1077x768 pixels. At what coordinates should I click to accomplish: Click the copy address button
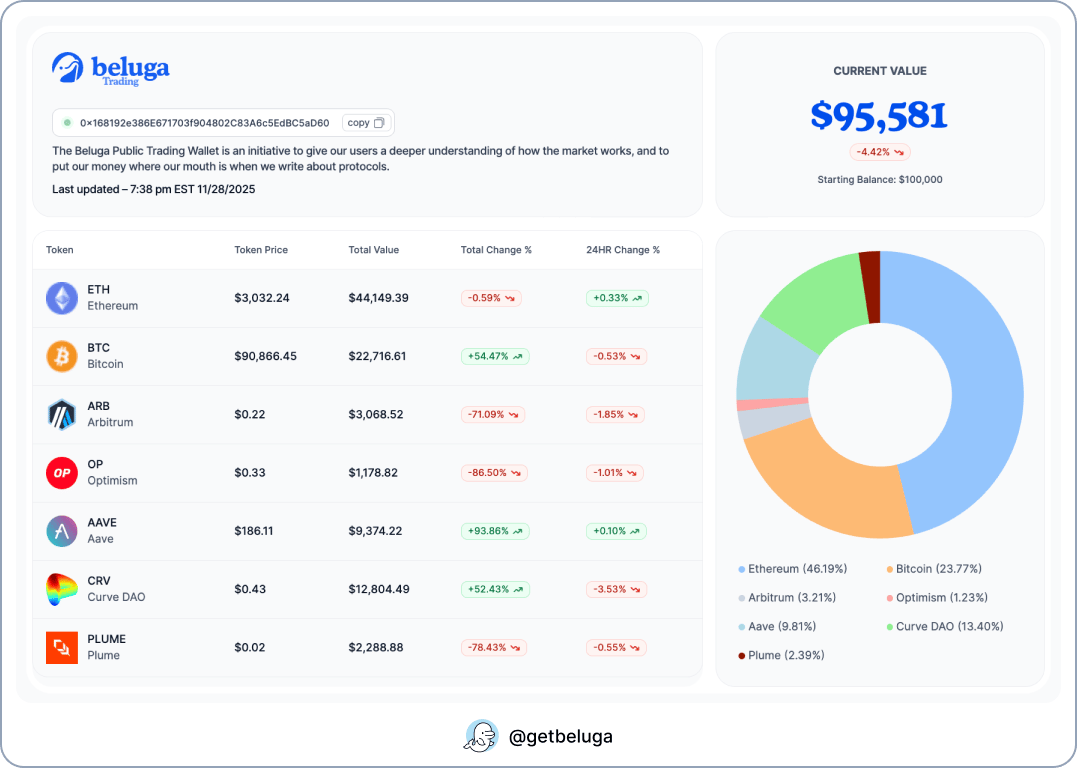pyautogui.click(x=366, y=123)
